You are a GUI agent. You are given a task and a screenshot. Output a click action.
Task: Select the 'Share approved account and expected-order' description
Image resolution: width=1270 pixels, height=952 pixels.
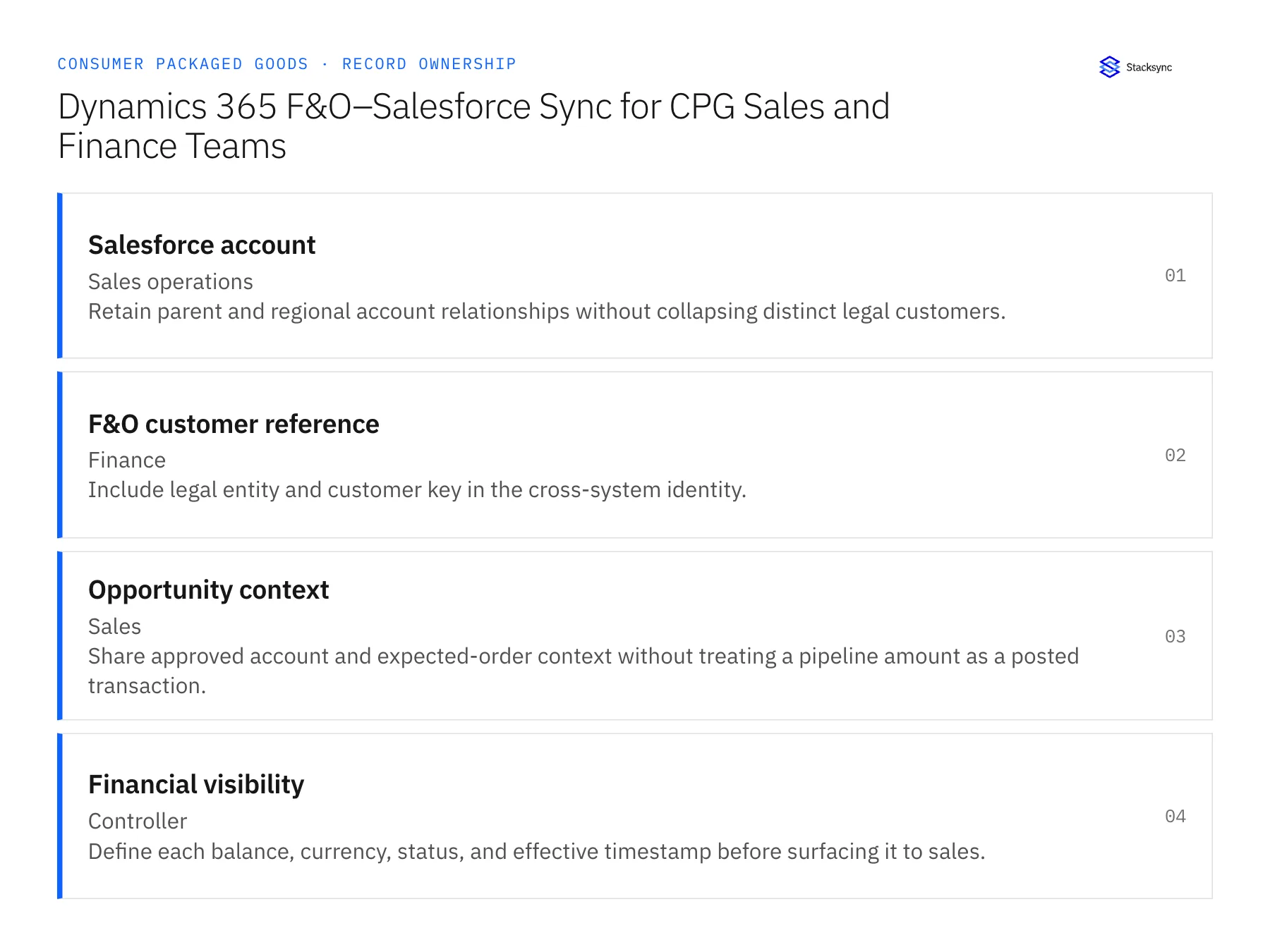[583, 671]
